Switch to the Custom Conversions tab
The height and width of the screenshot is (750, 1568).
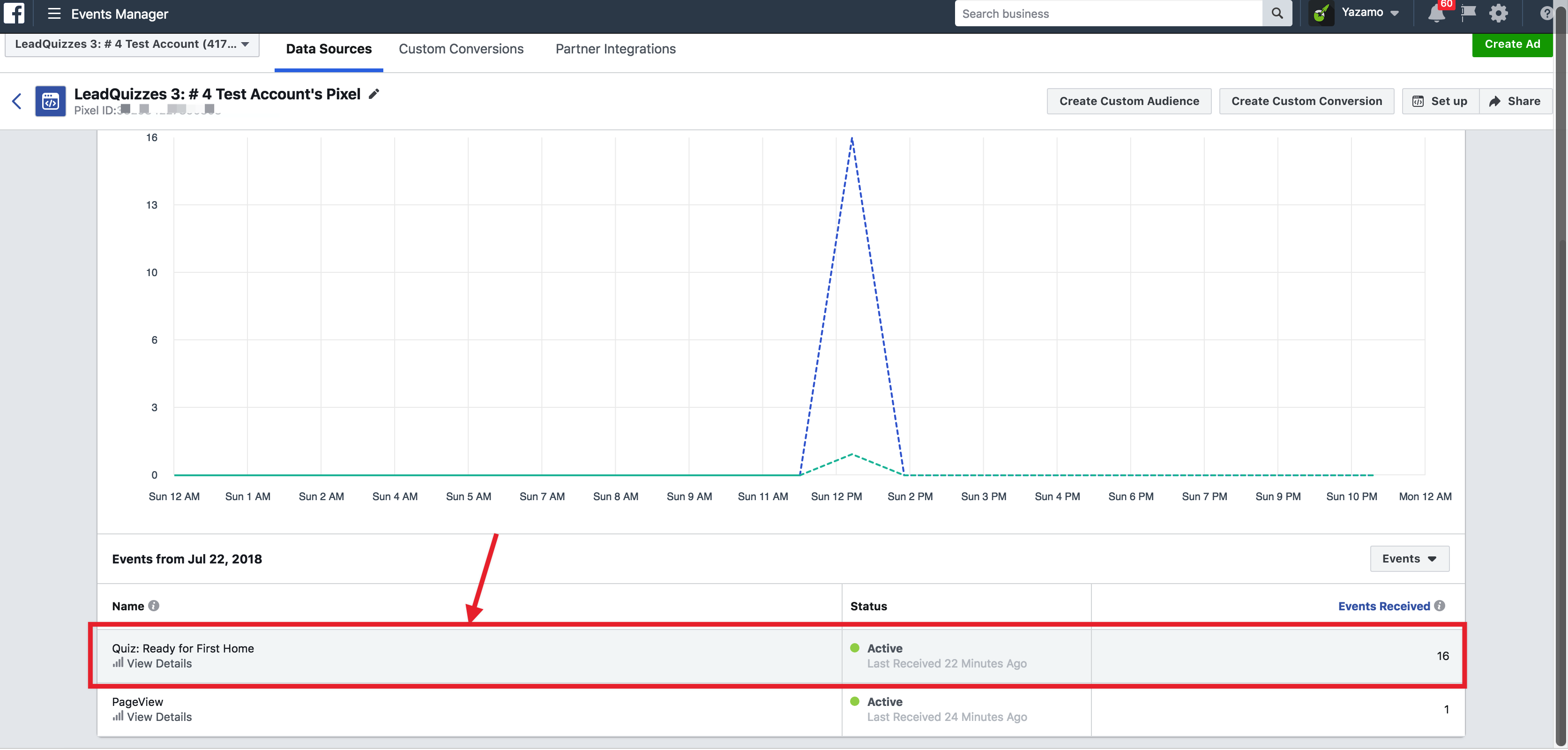[x=461, y=49]
